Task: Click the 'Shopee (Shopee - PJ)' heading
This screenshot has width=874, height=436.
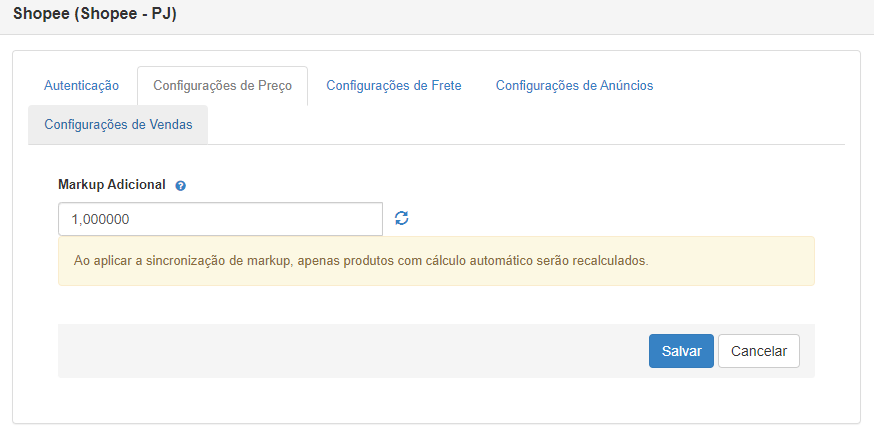Action: coord(94,14)
